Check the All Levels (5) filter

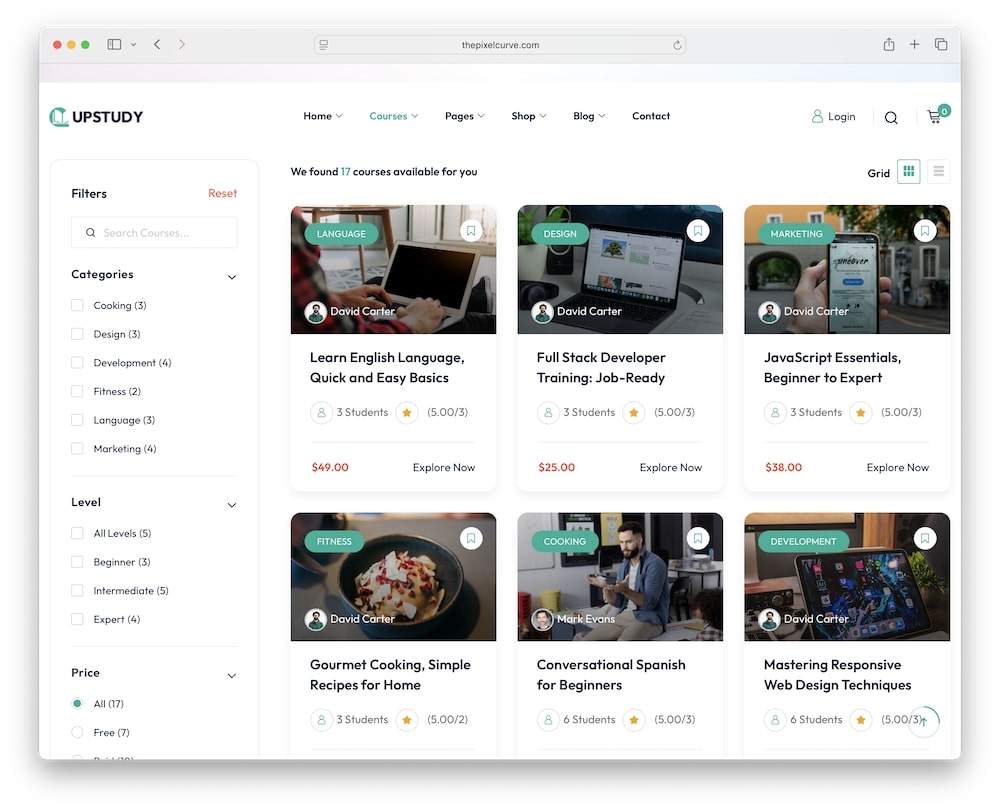(x=77, y=533)
